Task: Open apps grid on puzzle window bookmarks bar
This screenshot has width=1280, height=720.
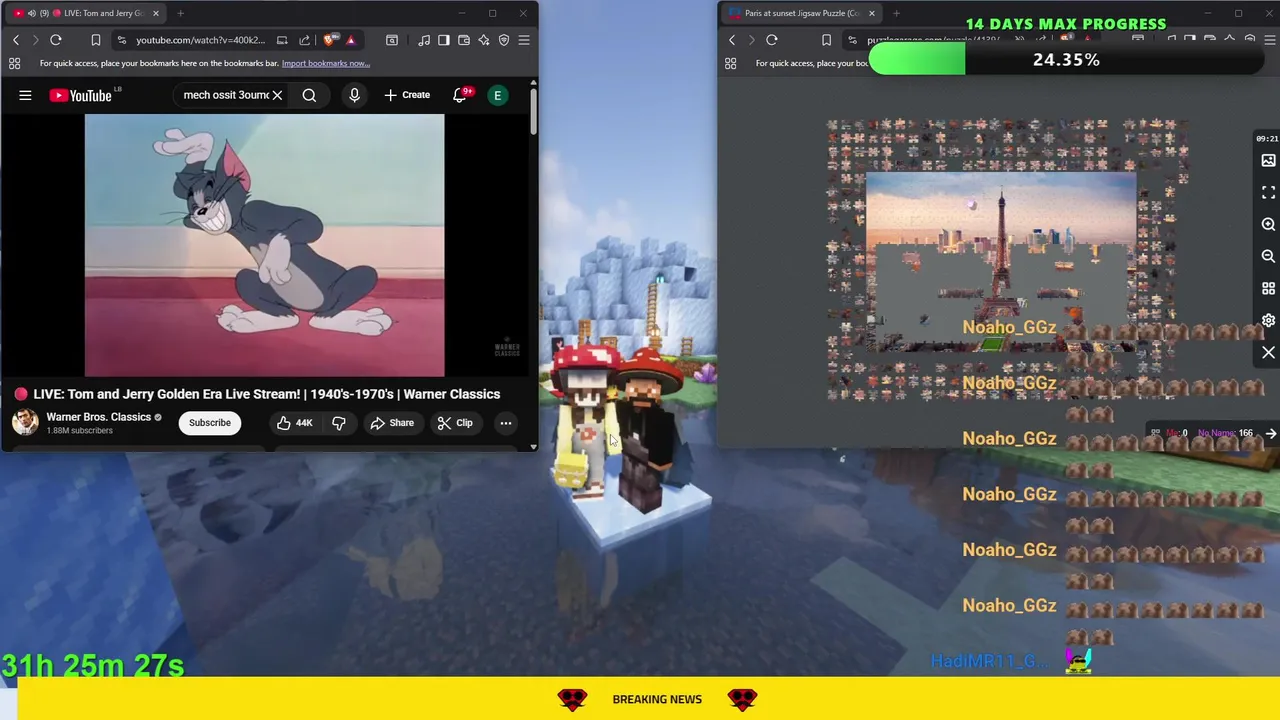Action: (731, 63)
